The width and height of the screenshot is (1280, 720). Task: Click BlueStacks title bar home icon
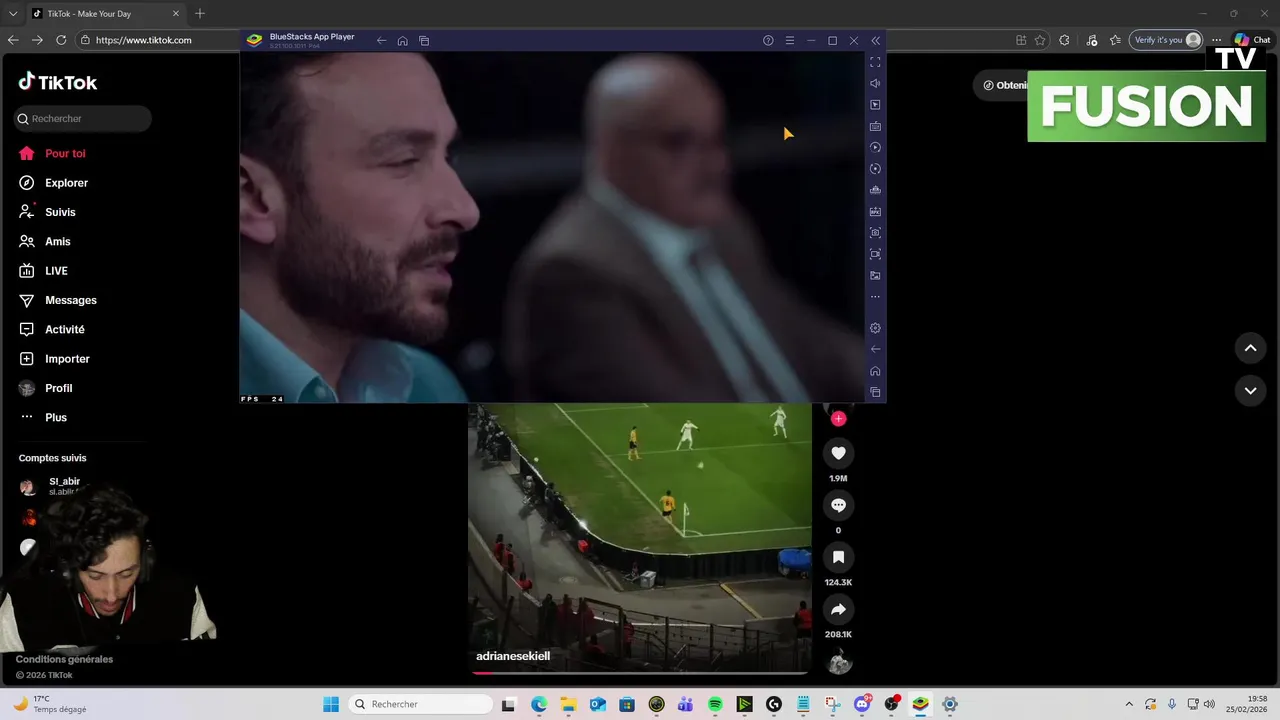point(402,41)
